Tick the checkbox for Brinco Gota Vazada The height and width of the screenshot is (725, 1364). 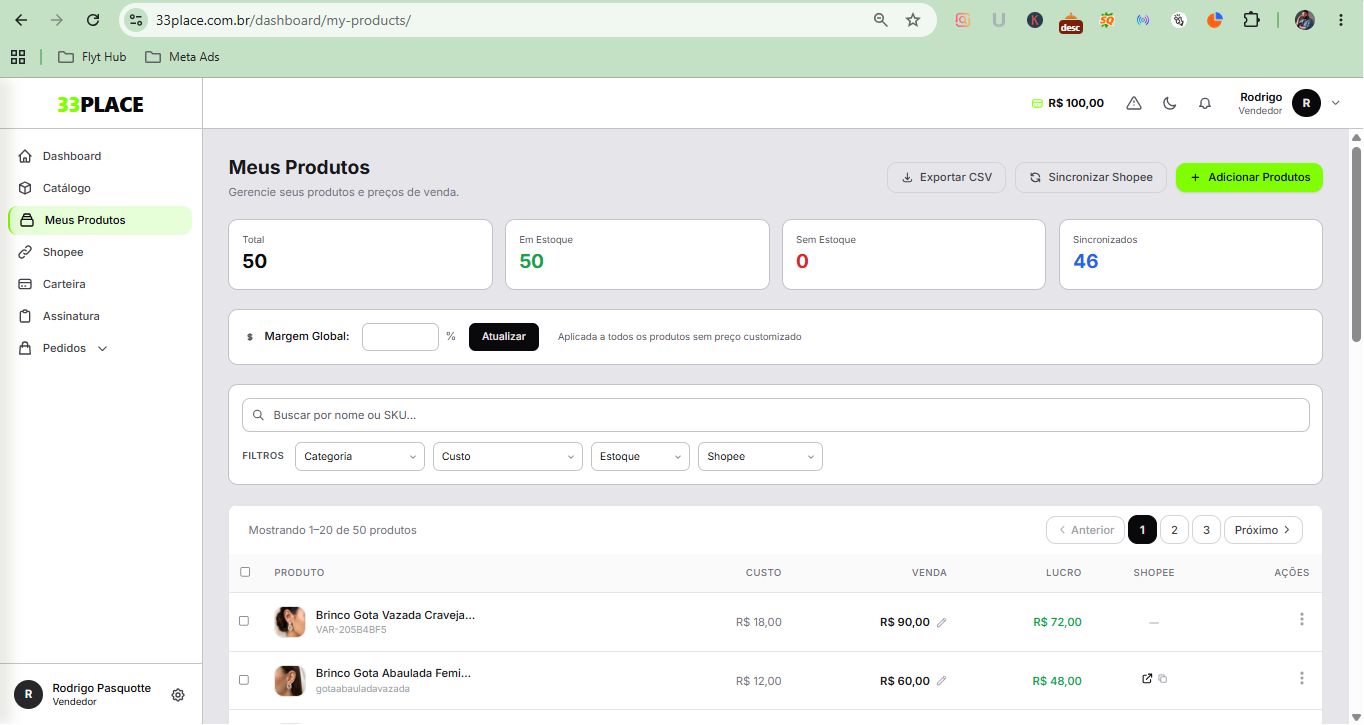click(x=244, y=621)
